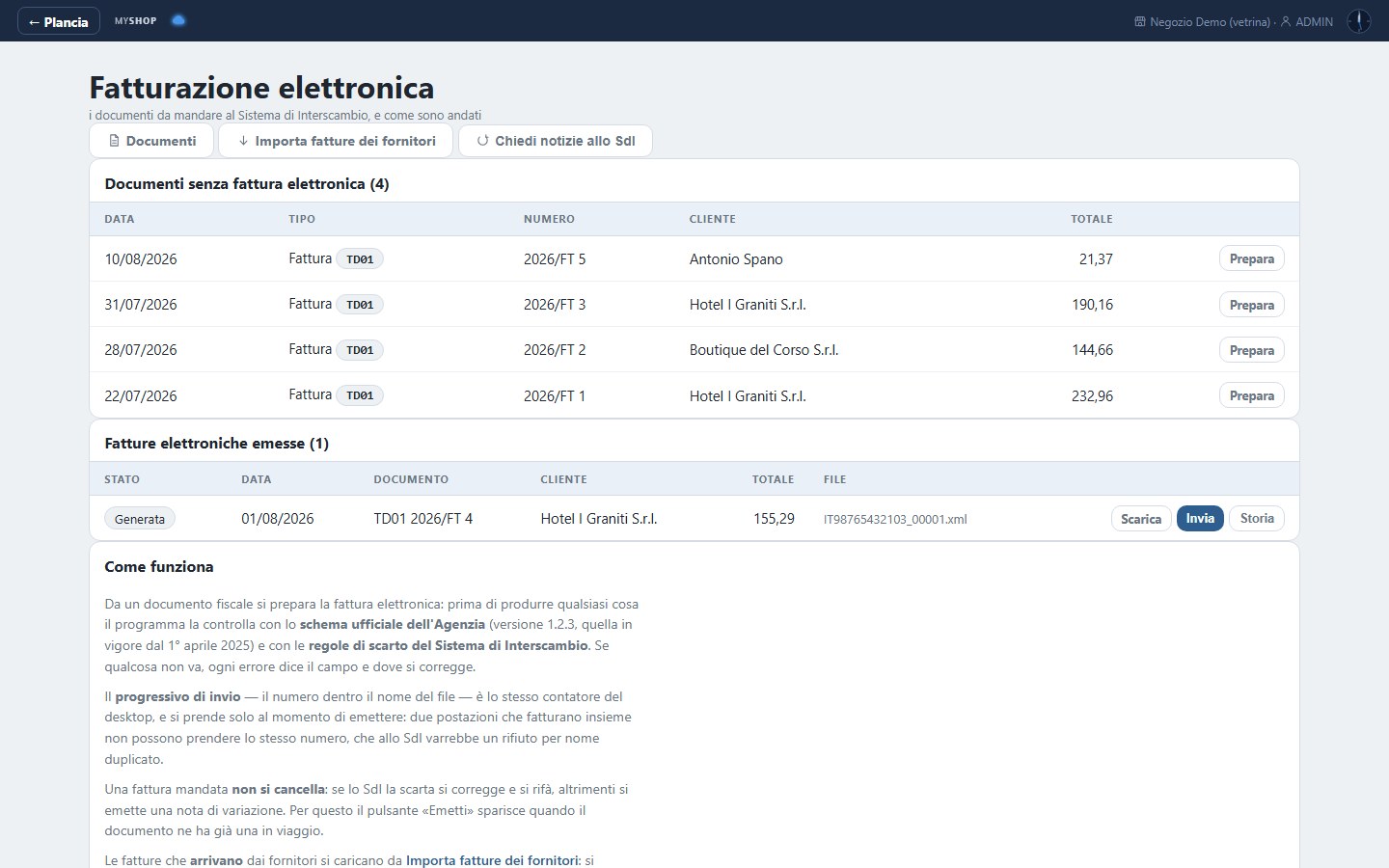Click the TD01 badge in the 10/08/2026 row
This screenshot has width=1389, height=868.
360,259
